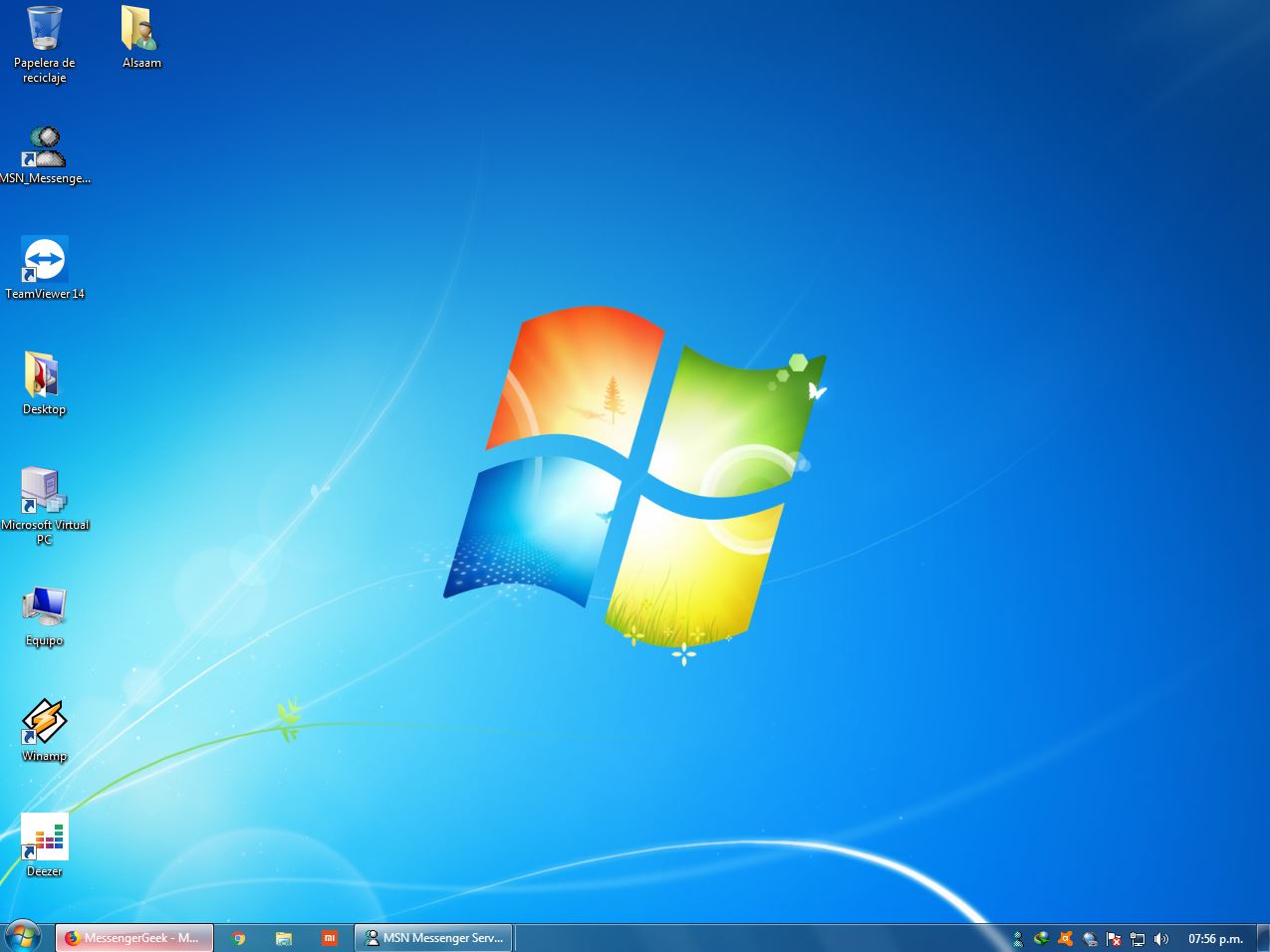Screen dimensions: 1270x952
Task: Open Google Chrome from the taskbar
Action: (x=238, y=938)
